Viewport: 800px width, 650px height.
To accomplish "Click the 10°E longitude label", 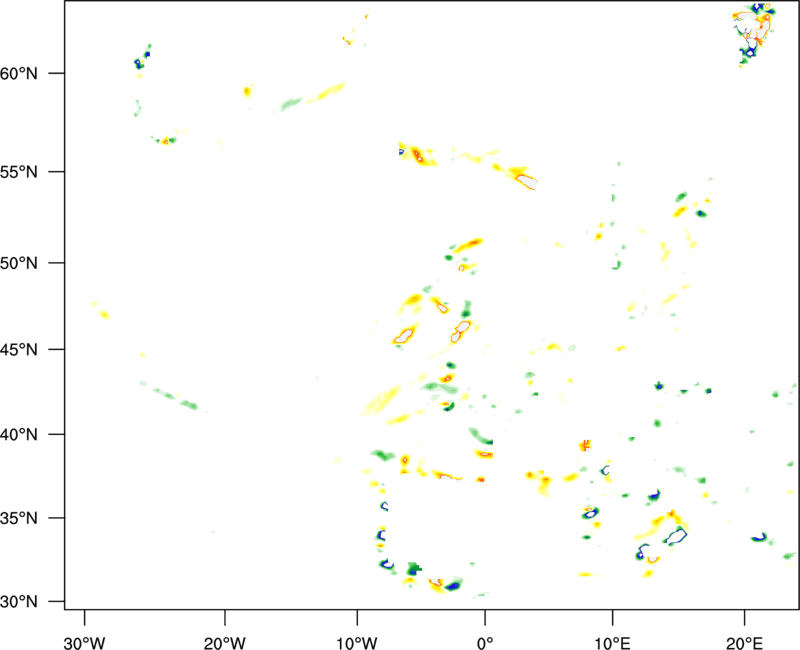I will click(613, 643).
